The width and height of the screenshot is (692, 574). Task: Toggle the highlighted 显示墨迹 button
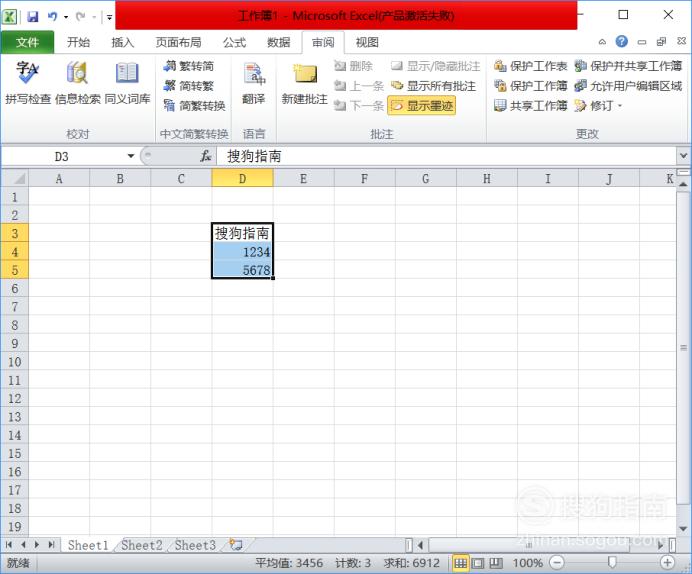click(421, 106)
